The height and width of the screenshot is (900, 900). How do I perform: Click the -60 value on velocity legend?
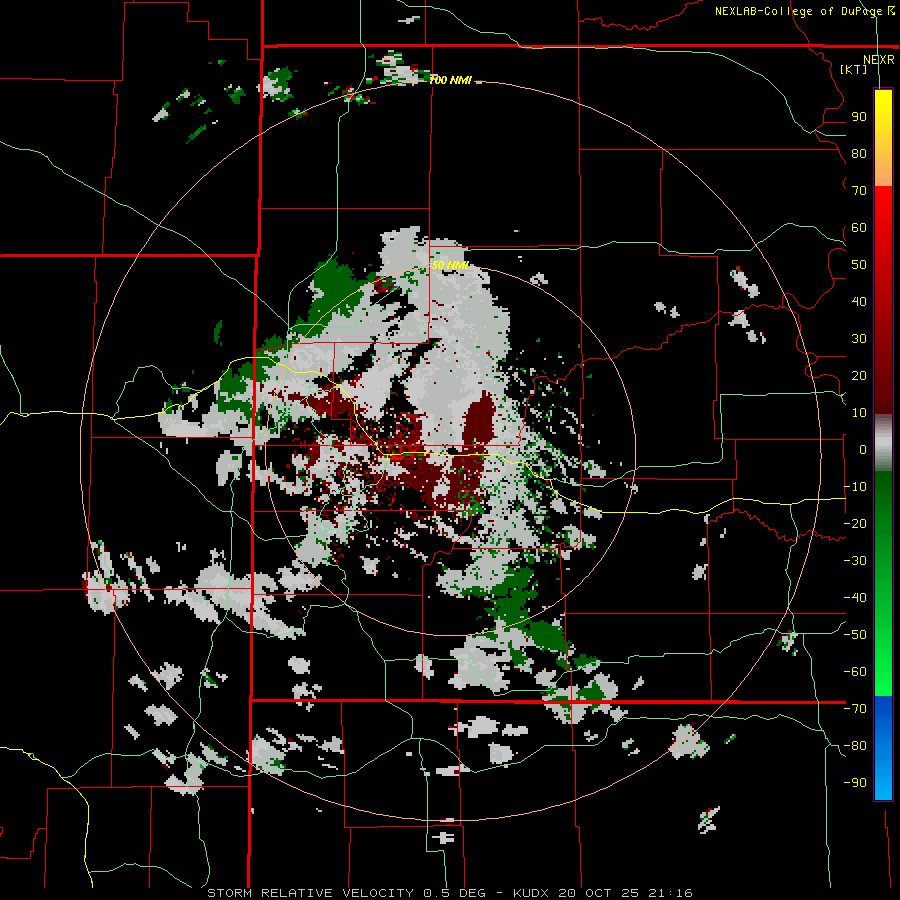pyautogui.click(x=855, y=672)
